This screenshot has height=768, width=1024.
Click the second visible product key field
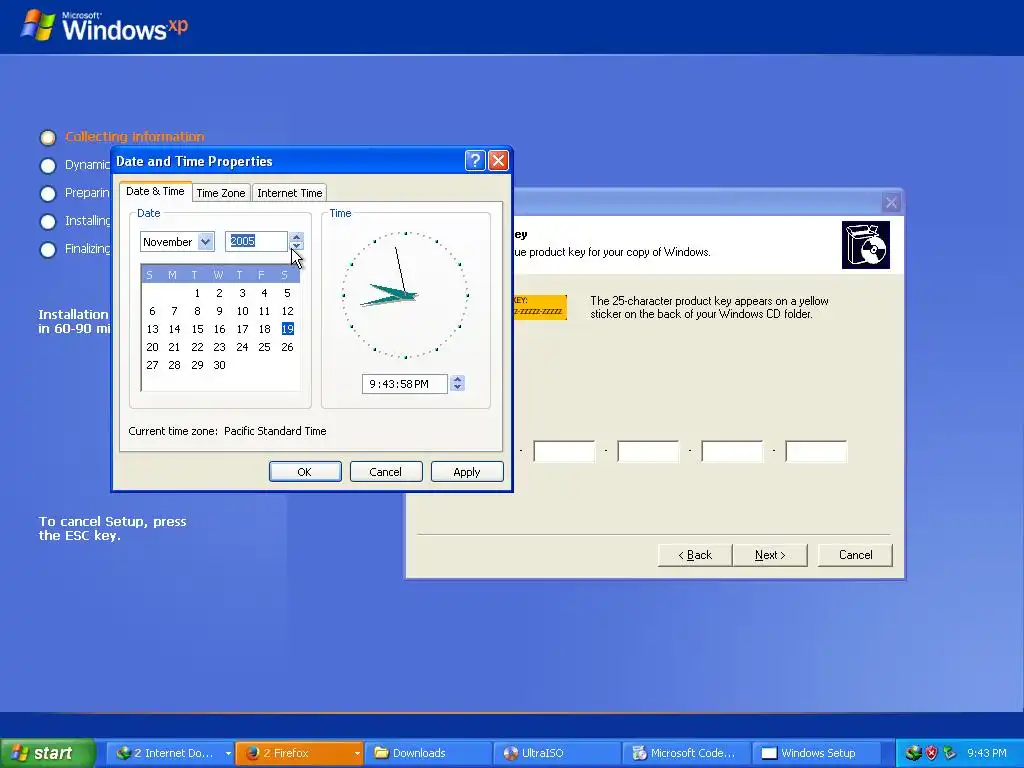click(x=648, y=451)
